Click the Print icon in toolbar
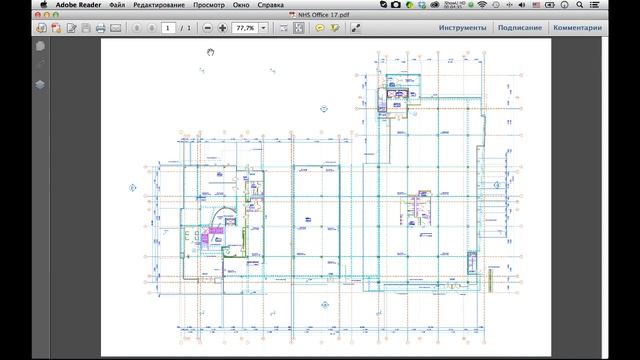The height and width of the screenshot is (360, 640). click(100, 28)
